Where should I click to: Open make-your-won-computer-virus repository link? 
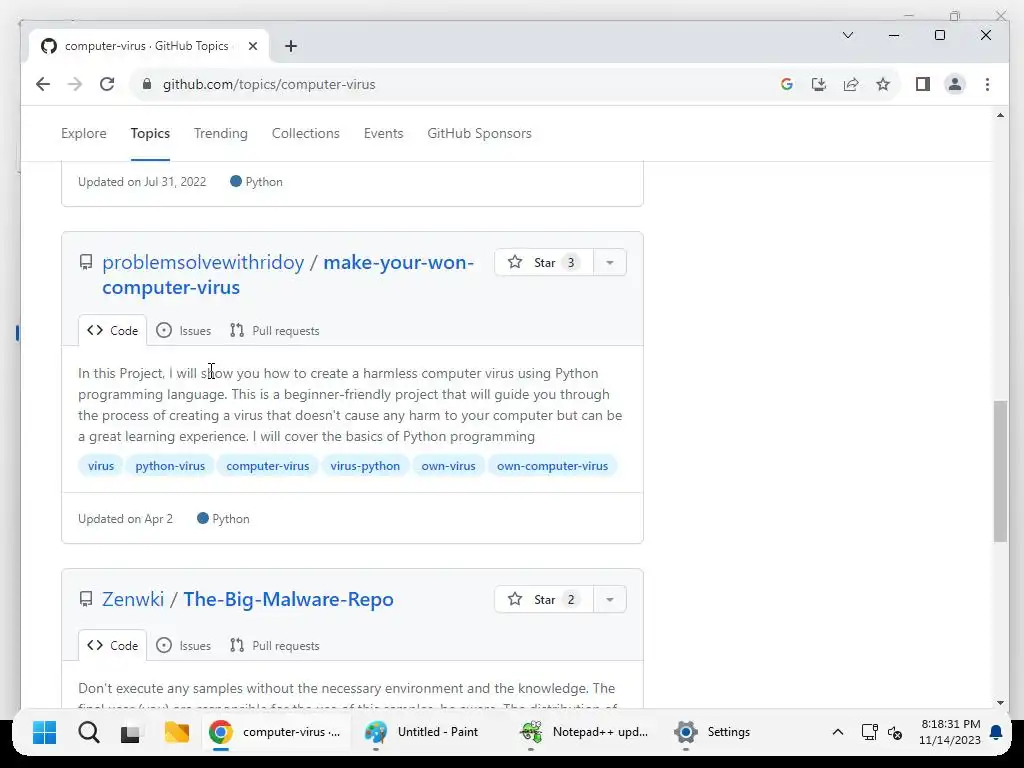point(288,274)
